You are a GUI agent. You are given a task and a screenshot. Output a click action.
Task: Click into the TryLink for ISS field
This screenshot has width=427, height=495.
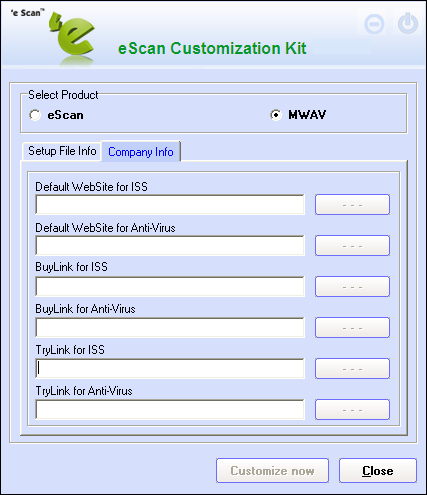[170, 368]
